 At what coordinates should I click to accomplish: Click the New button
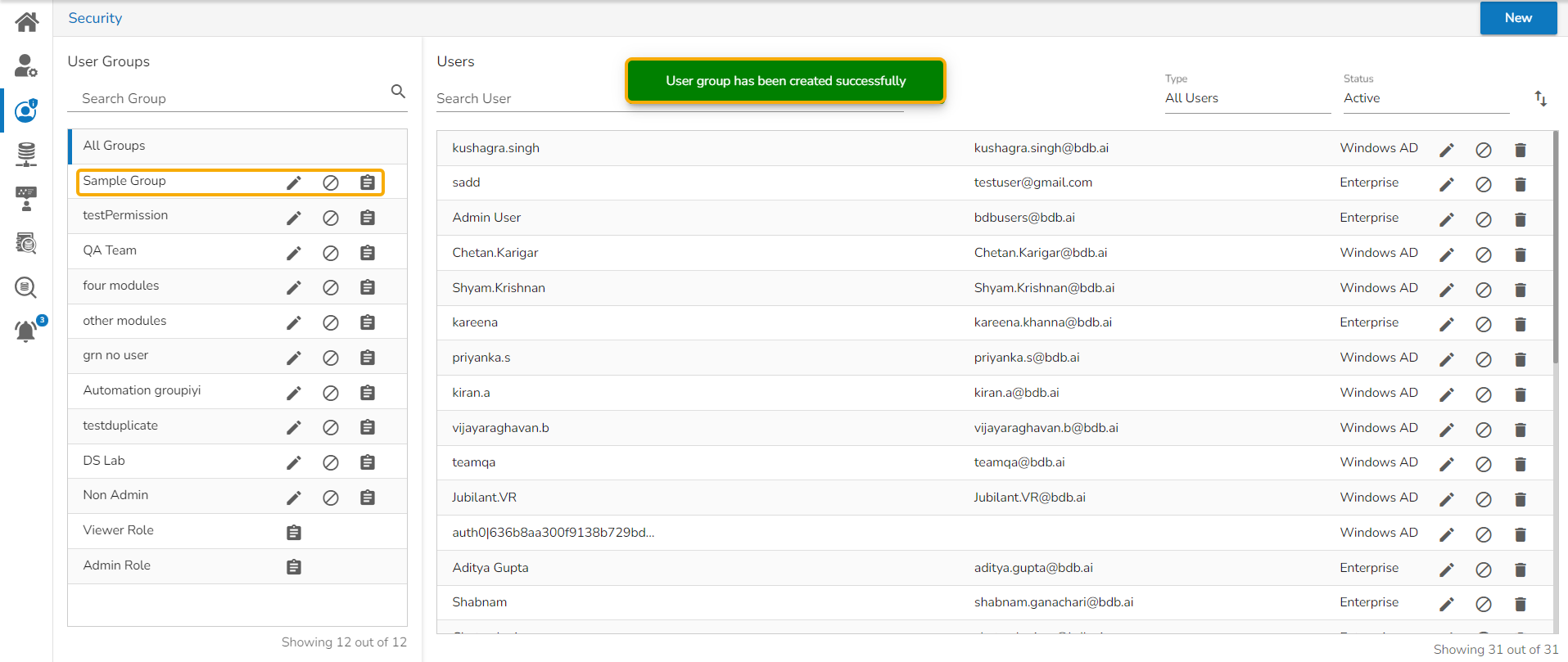(x=1518, y=18)
